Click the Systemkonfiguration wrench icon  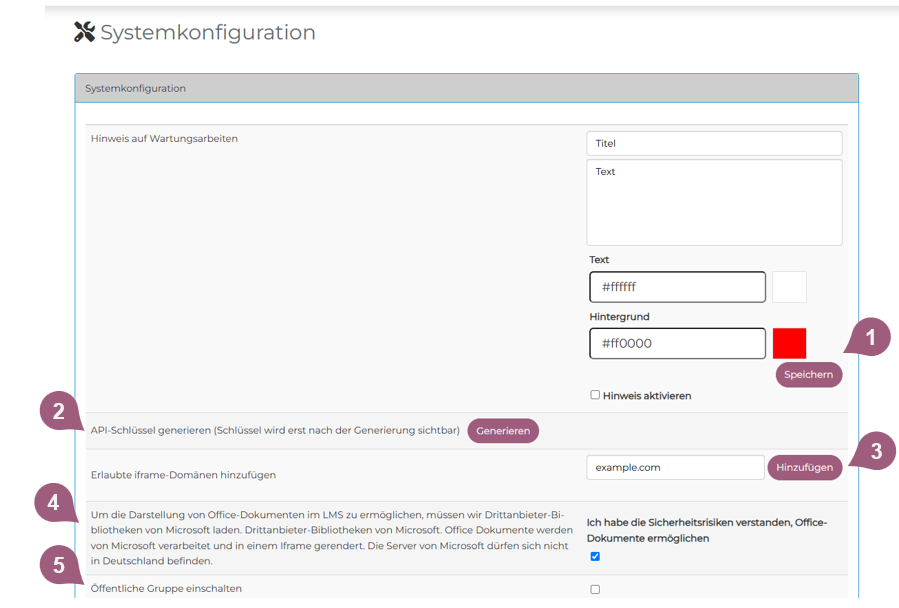[x=84, y=32]
